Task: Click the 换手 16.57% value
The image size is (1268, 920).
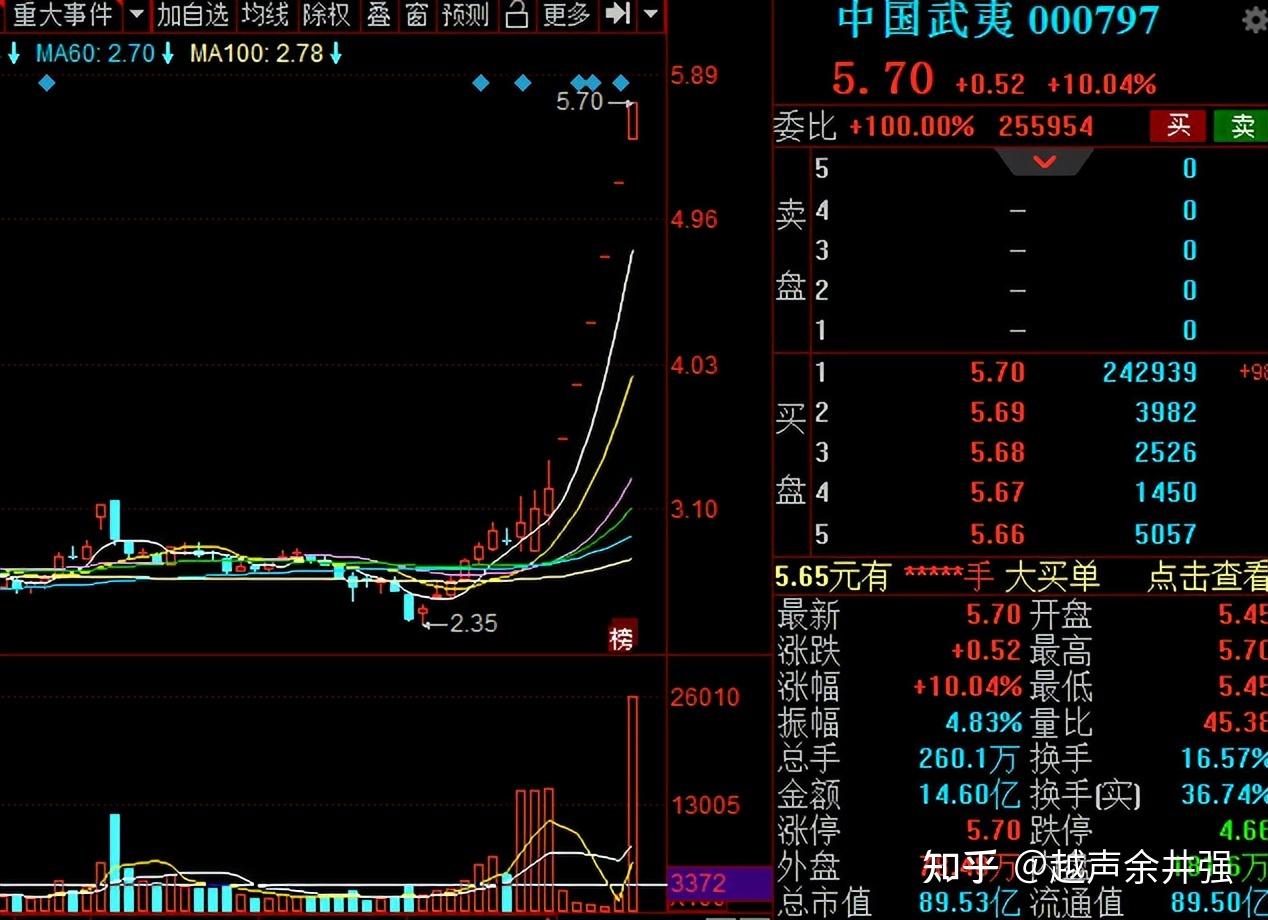Action: pos(1225,758)
